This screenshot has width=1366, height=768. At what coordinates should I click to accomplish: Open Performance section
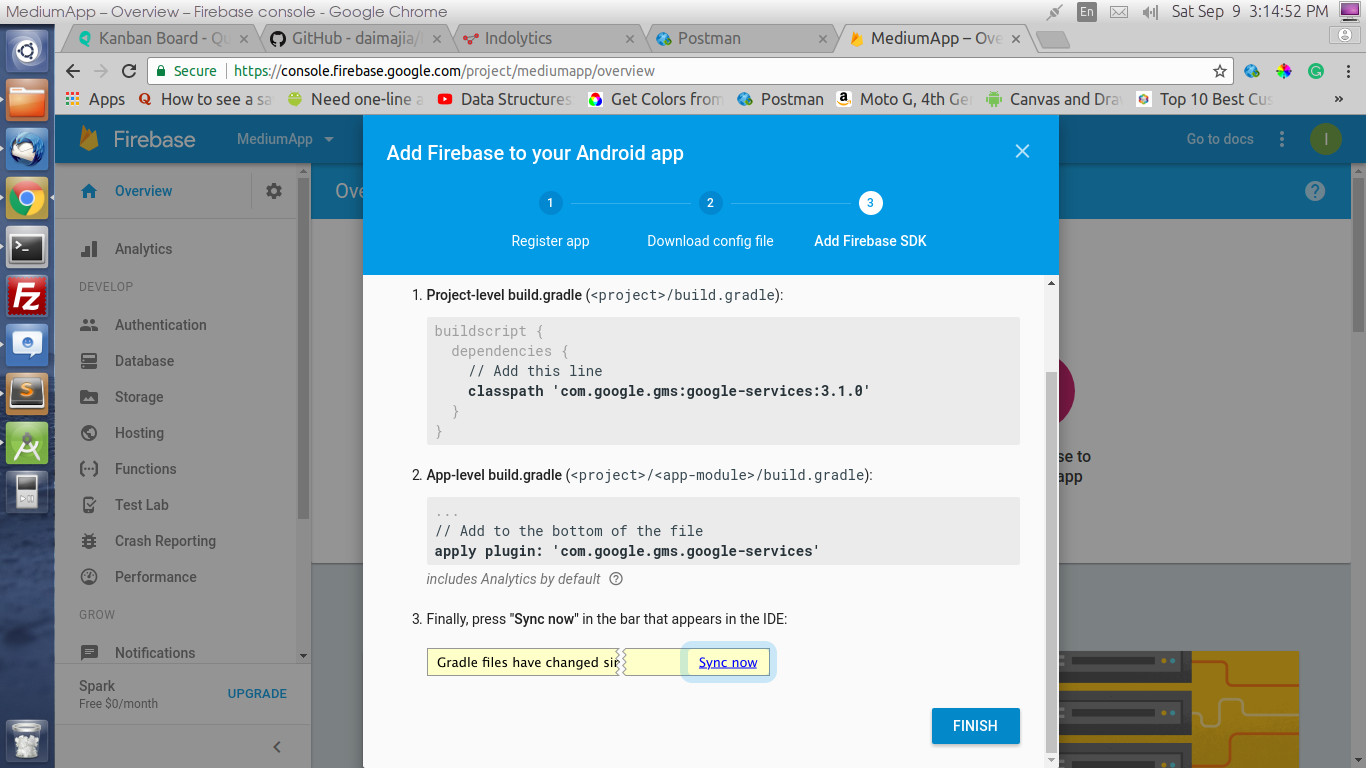[x=155, y=577]
